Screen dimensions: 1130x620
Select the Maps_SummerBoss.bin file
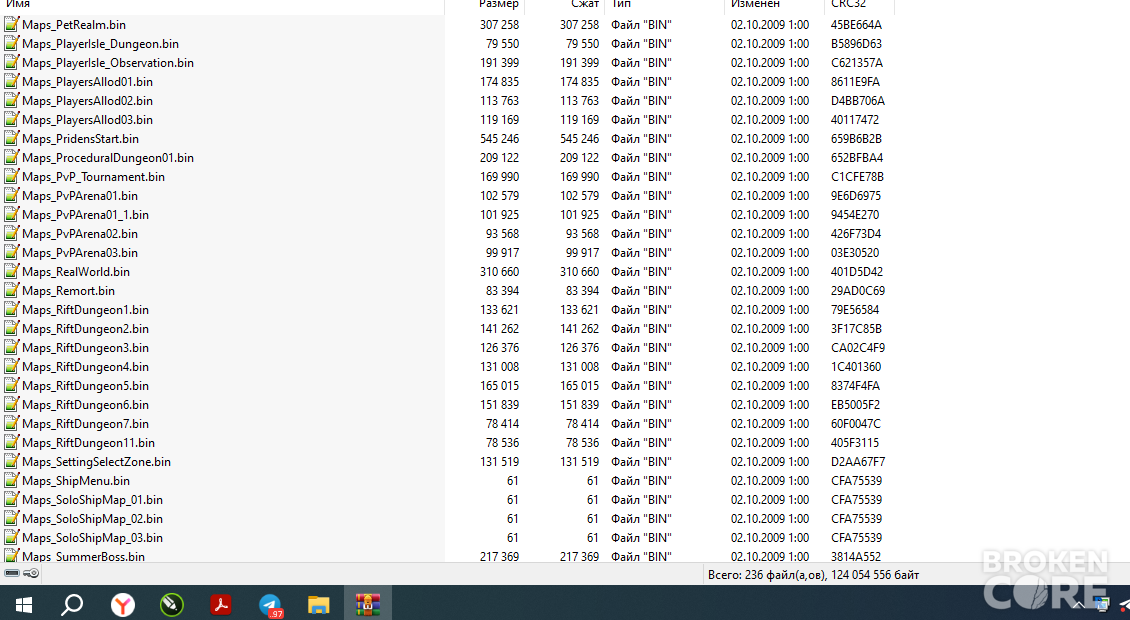pos(84,557)
